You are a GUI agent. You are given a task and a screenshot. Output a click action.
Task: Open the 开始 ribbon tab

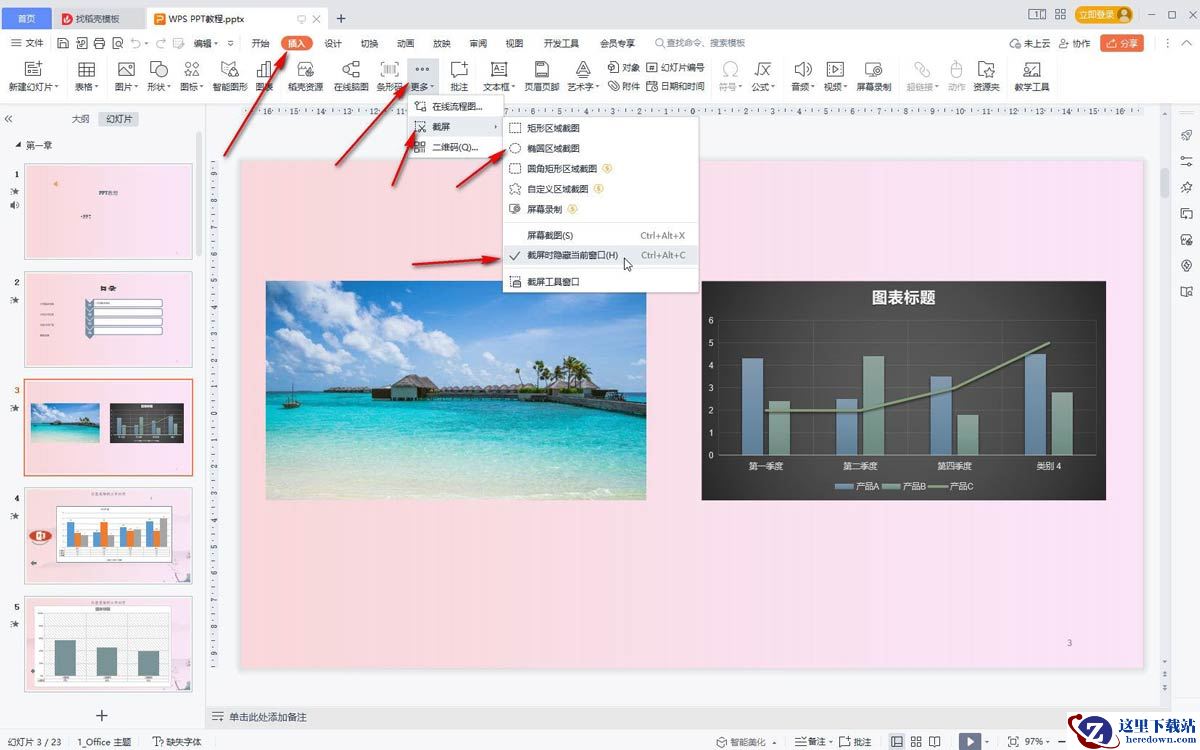point(261,43)
